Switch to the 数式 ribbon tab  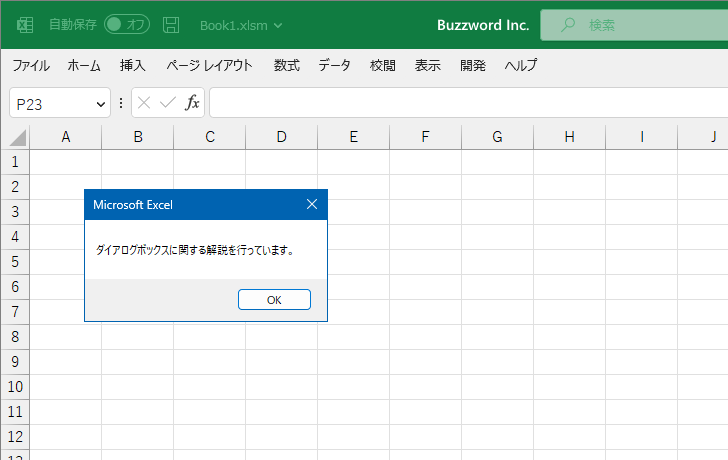[x=286, y=65]
